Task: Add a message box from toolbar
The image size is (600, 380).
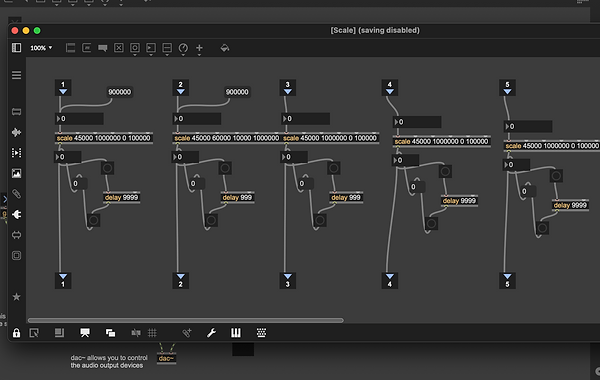Action: 87,48
